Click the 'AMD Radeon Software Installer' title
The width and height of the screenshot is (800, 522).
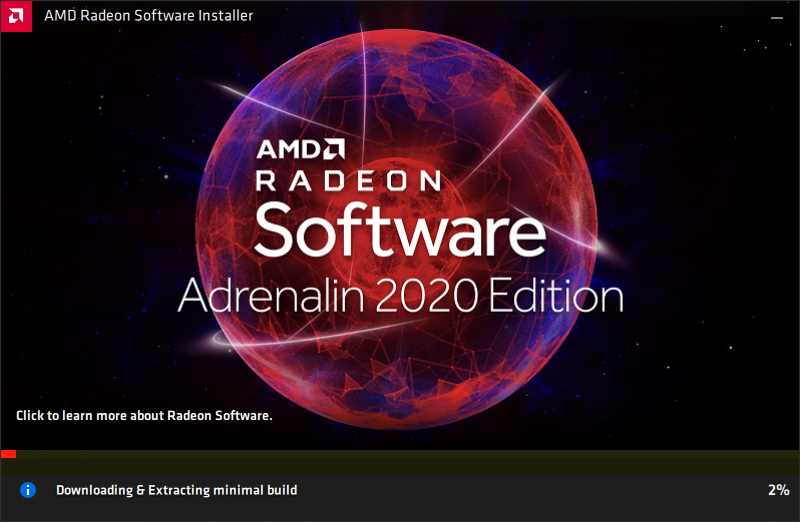(148, 16)
